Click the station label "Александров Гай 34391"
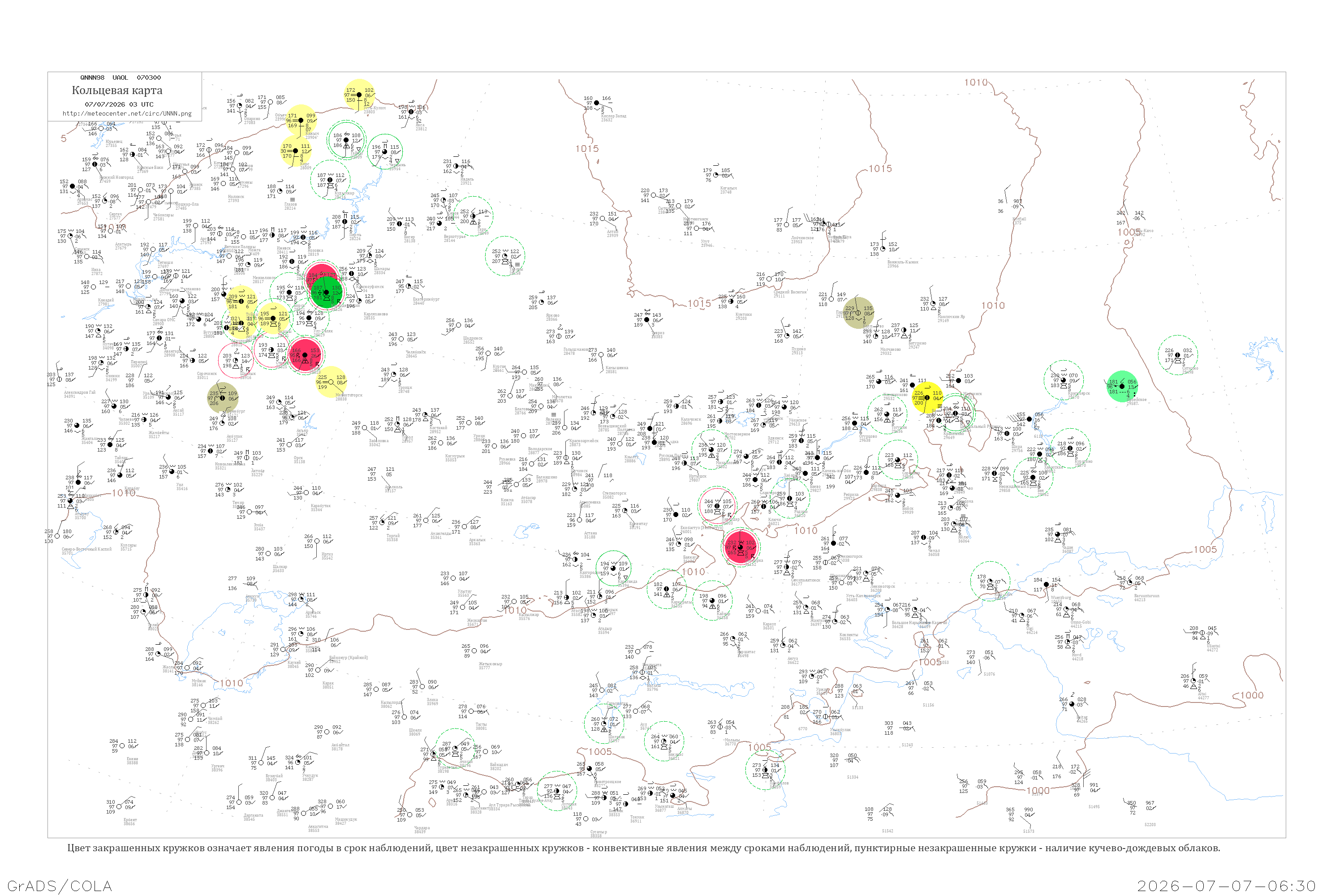The height and width of the screenshot is (896, 1344). click(79, 394)
